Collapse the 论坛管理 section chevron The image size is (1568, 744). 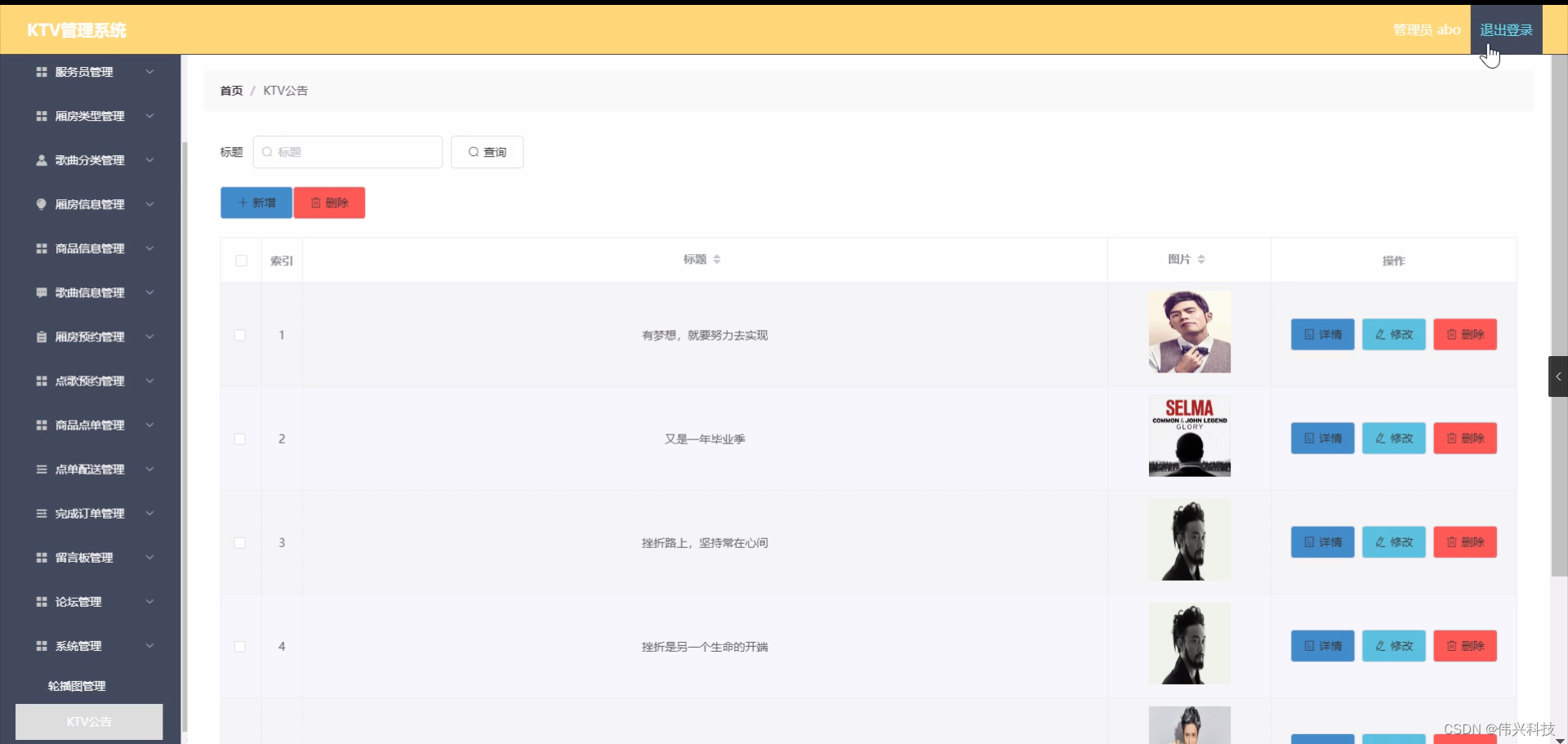point(149,601)
